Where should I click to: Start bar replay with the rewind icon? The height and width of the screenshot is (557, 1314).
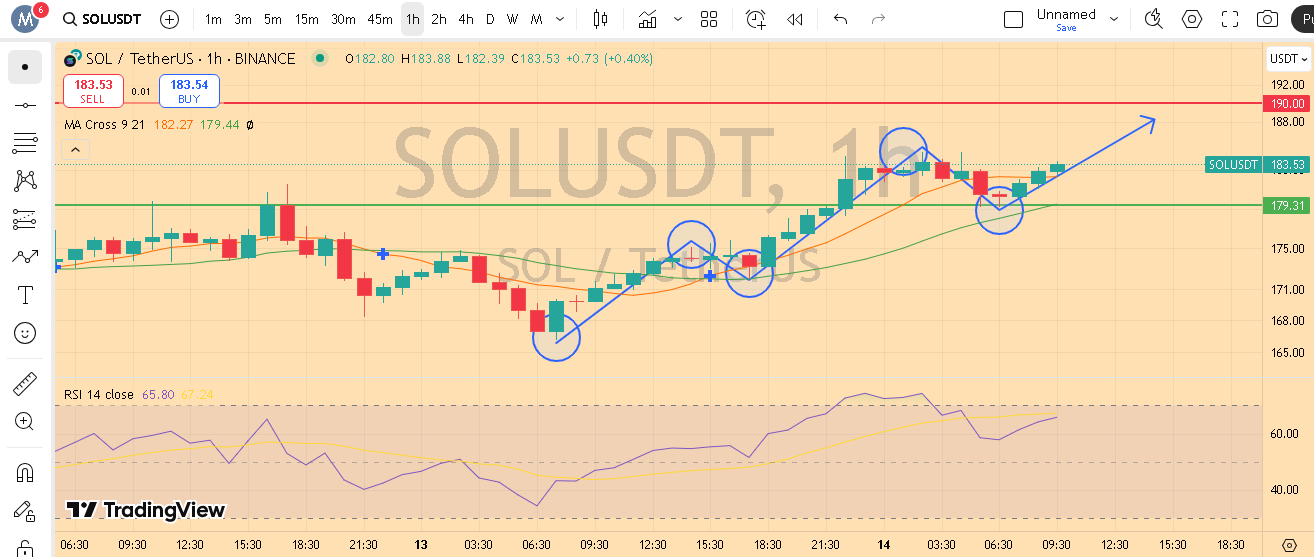tap(795, 19)
